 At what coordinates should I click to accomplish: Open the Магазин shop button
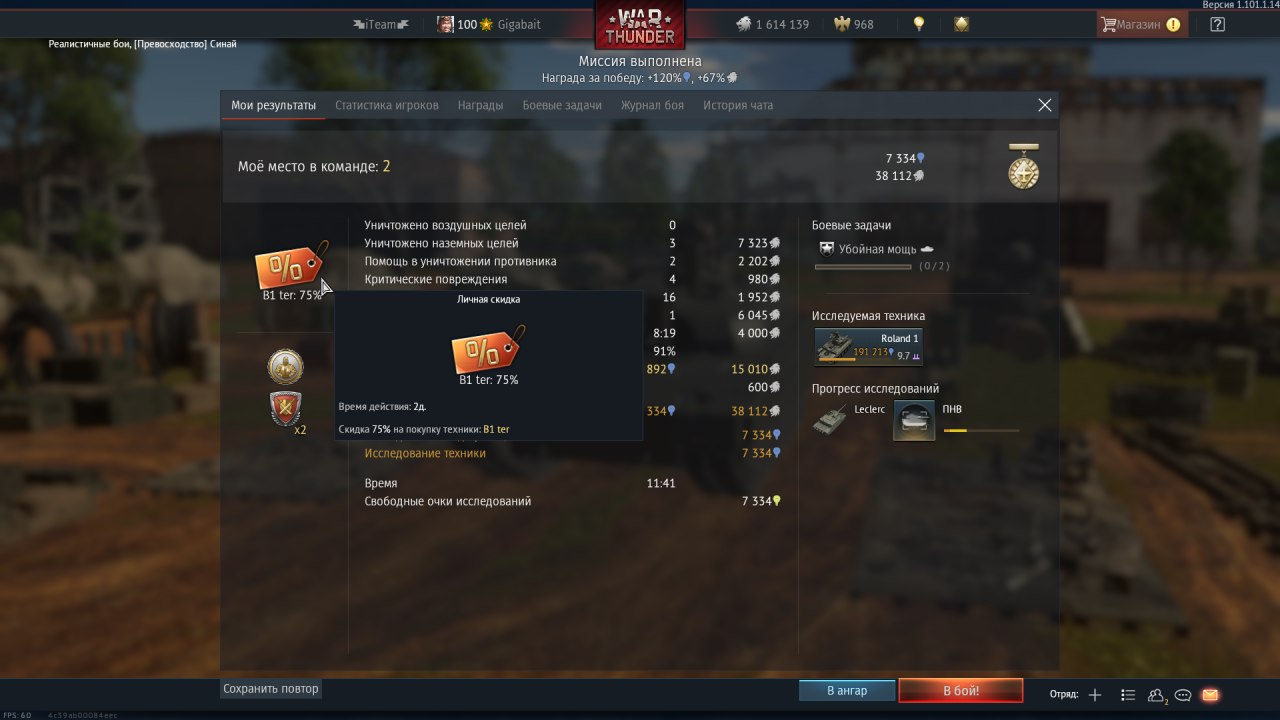pos(1142,24)
